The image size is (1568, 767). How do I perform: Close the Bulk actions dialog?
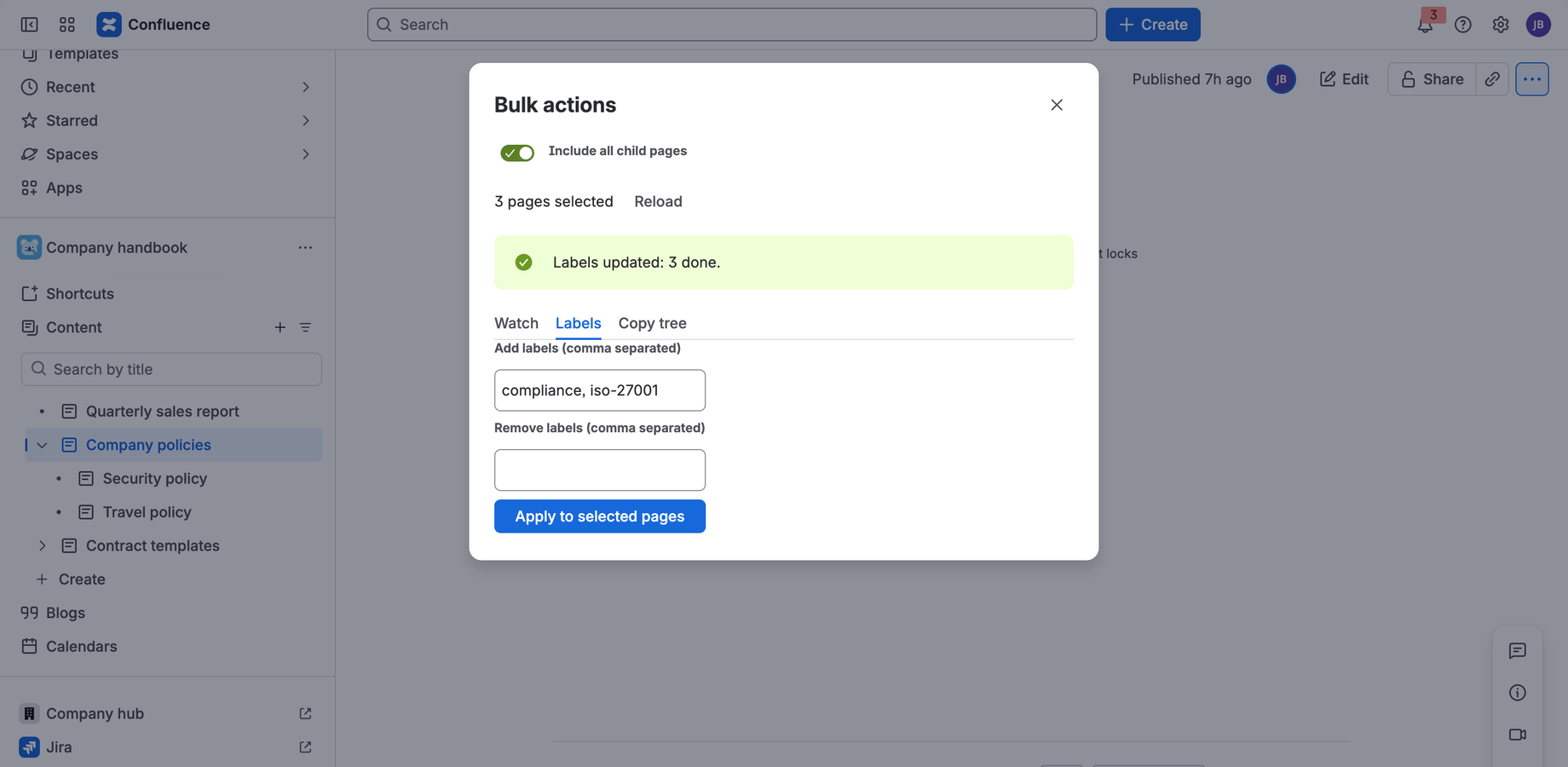[x=1057, y=105]
